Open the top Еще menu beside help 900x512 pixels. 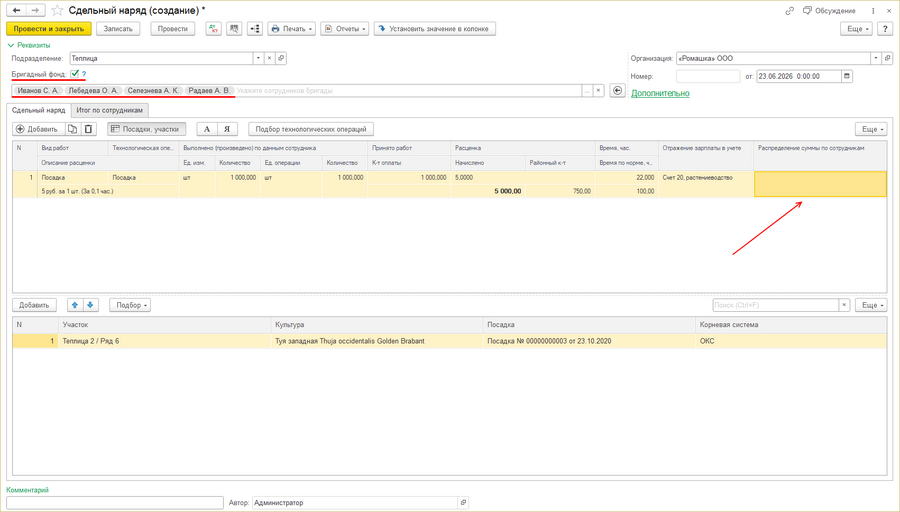(x=856, y=29)
